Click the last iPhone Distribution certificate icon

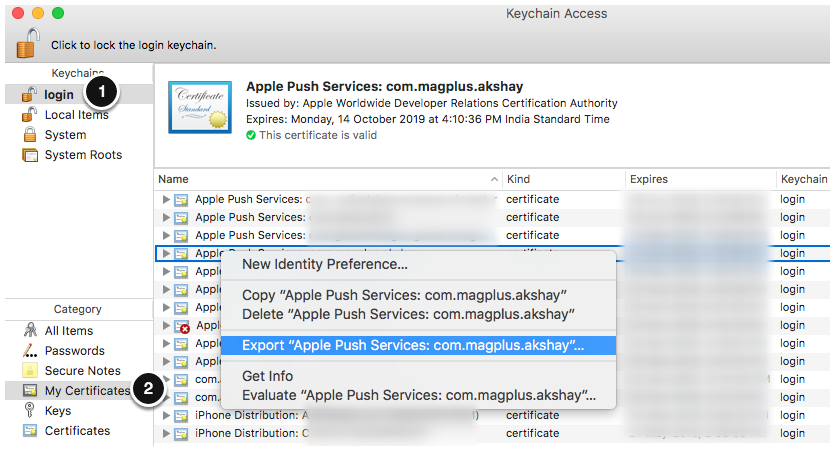pos(182,434)
